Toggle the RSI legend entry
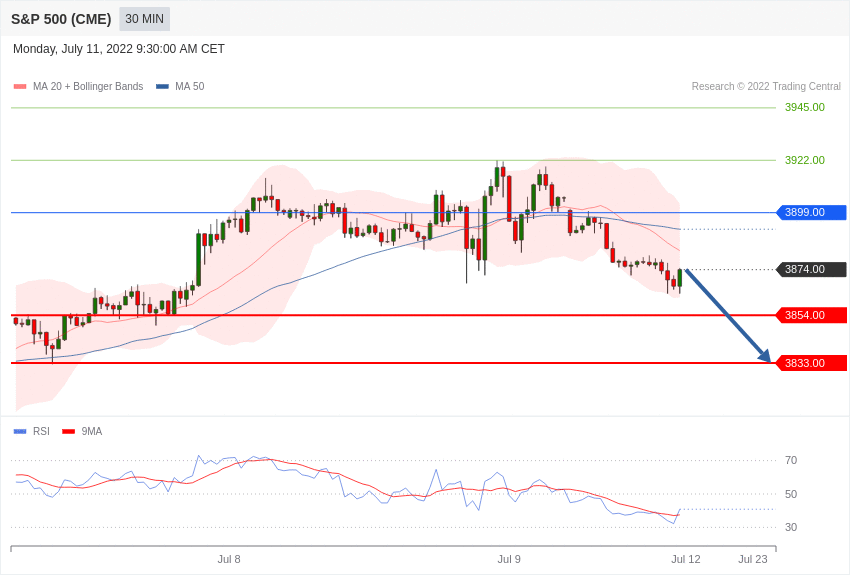Image resolution: width=850 pixels, height=576 pixels. [x=31, y=431]
